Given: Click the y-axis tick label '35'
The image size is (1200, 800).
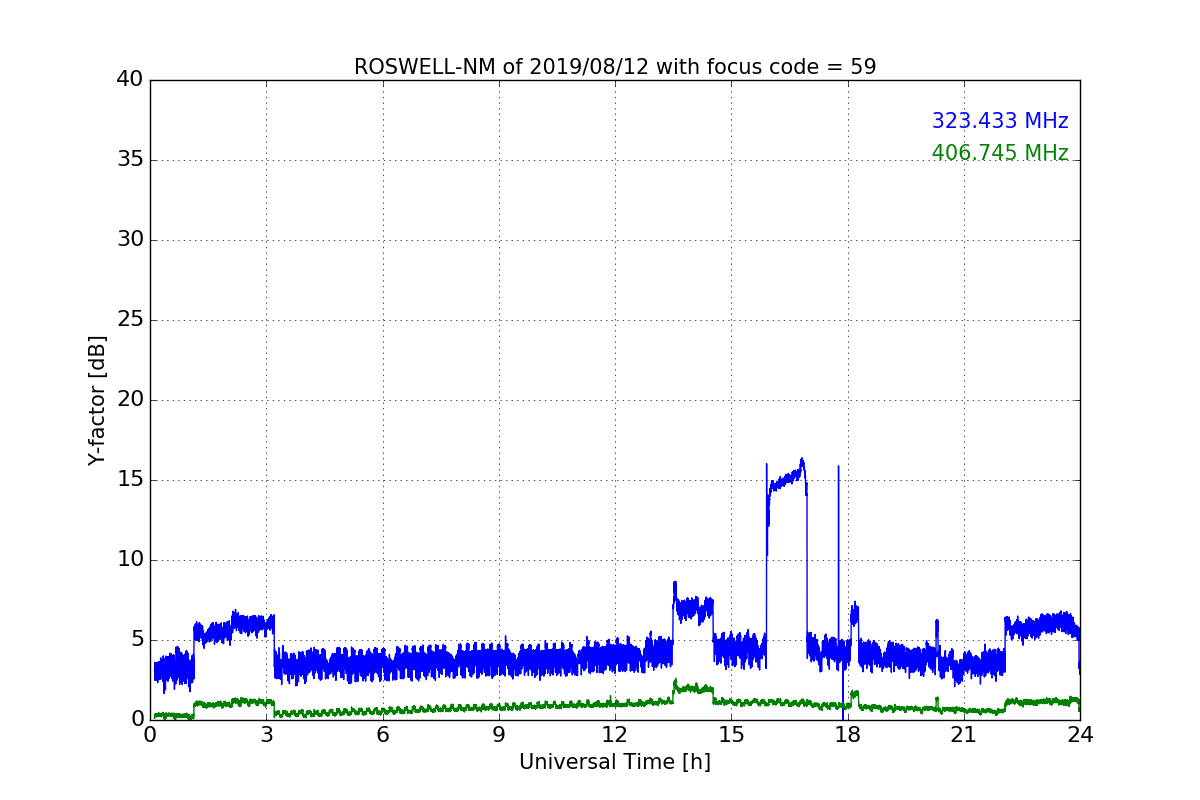Looking at the screenshot, I should point(130,160).
